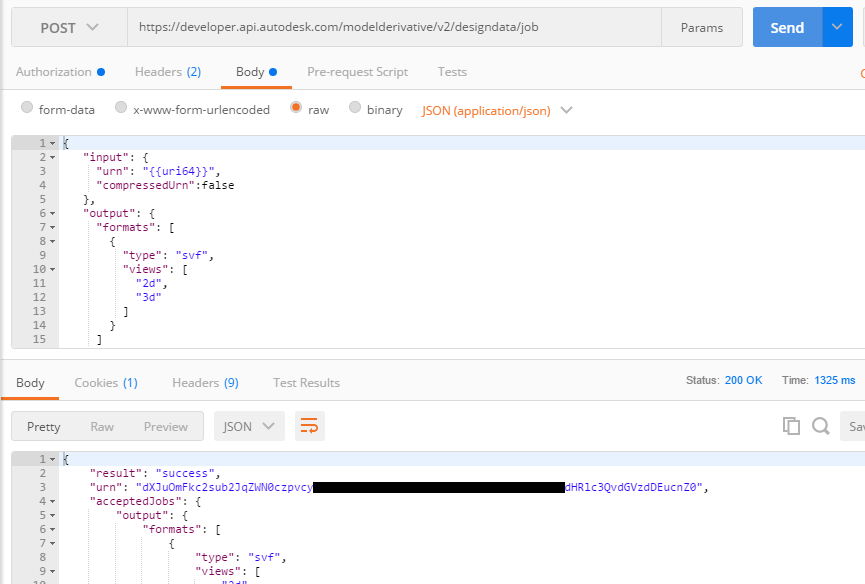Switch response view to Raw
Screen dimensions: 865x584
(x=102, y=425)
